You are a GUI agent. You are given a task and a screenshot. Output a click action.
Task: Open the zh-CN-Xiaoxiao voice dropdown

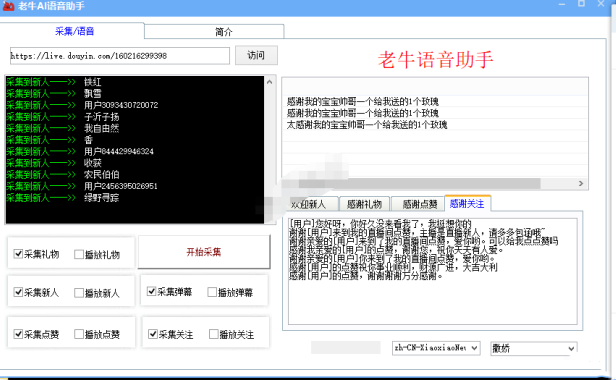(x=436, y=348)
